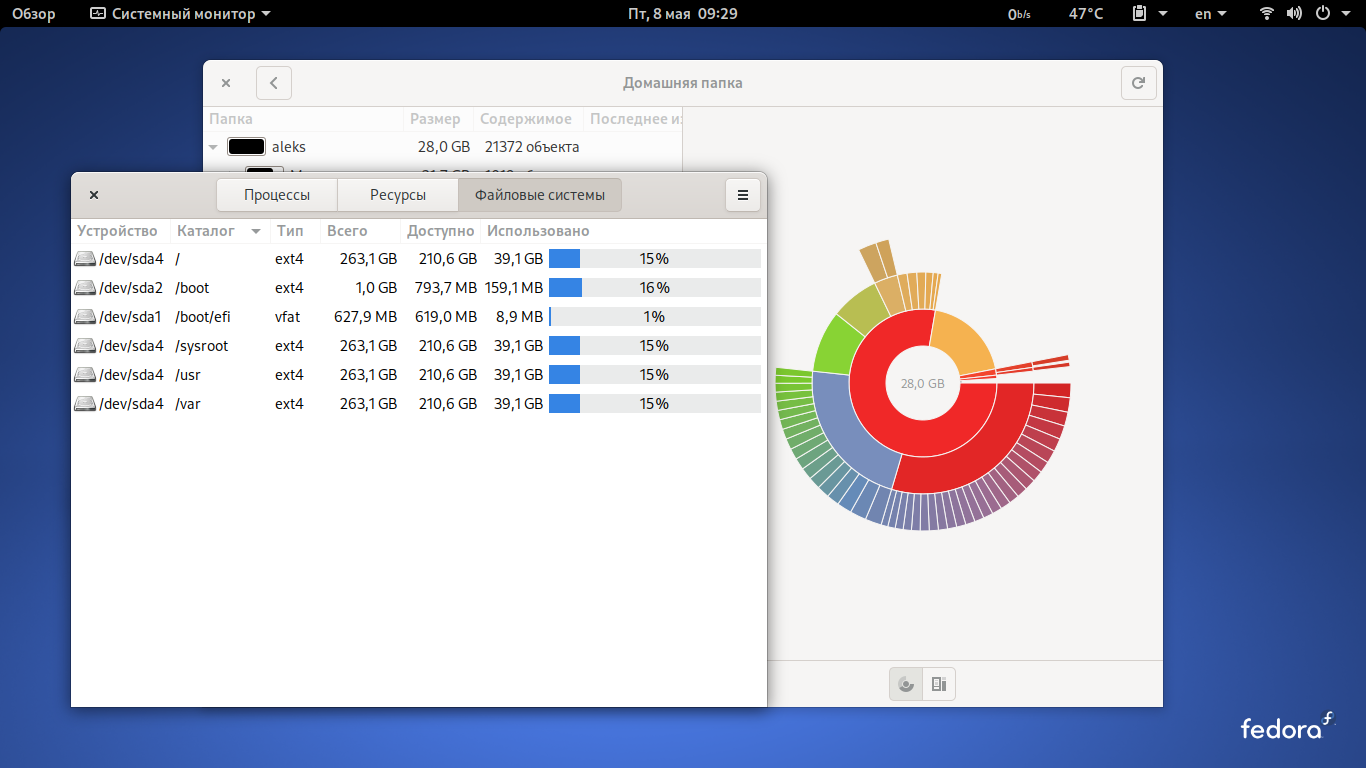Open the System Monitor hamburger menu
The width and height of the screenshot is (1366, 768).
point(742,195)
